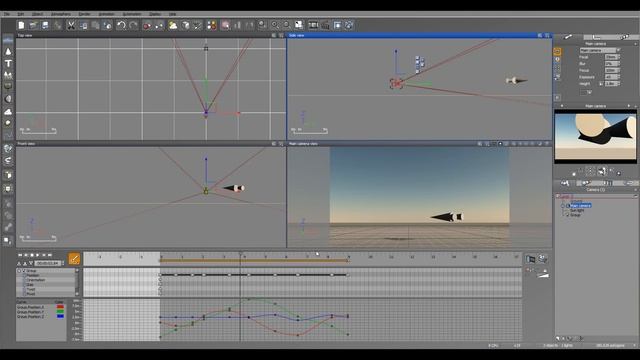Save the scene with the floppy disk icon
Image resolution: width=640 pixels, height=360 pixels.
click(x=45, y=25)
